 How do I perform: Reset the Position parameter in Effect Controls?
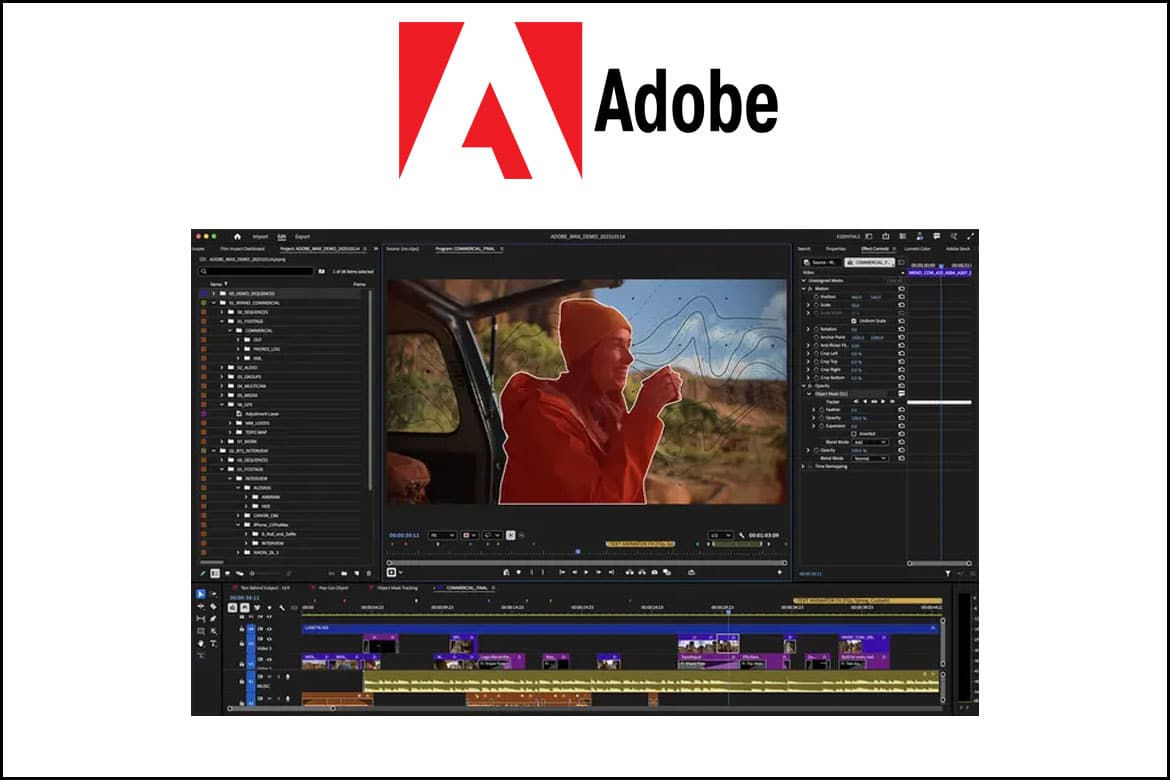[901, 297]
